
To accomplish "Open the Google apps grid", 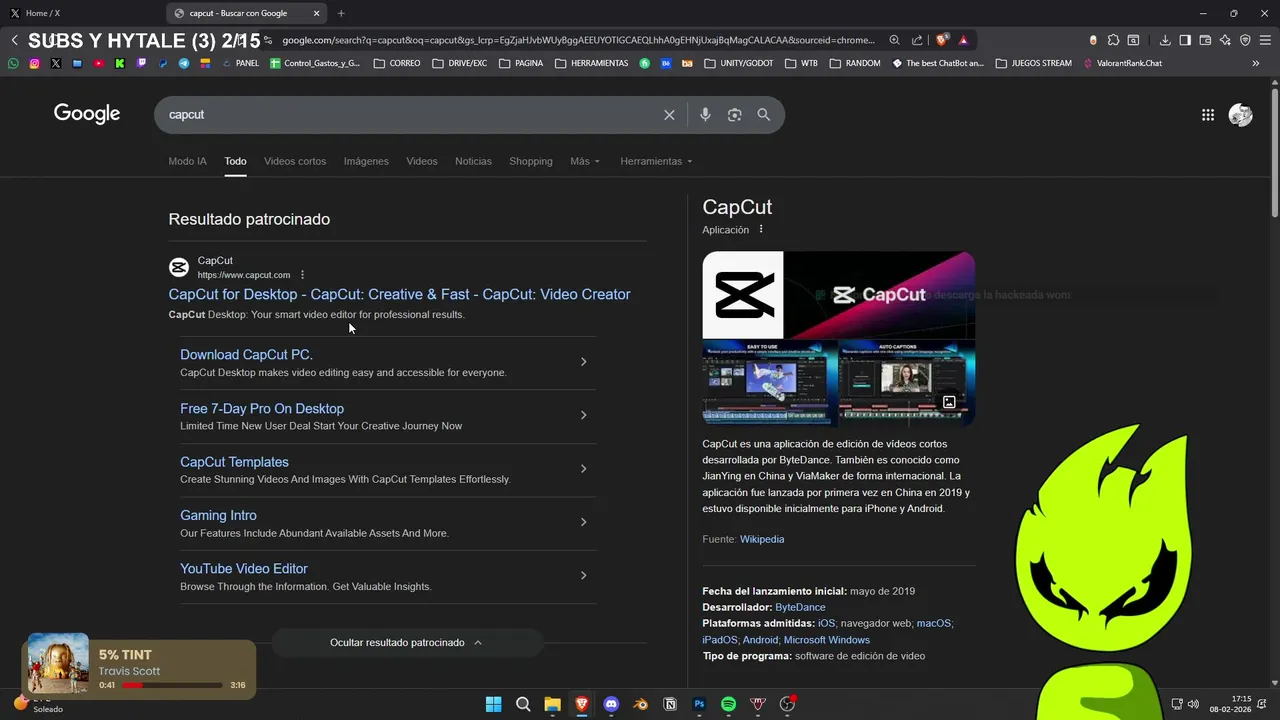I will [x=1208, y=115].
